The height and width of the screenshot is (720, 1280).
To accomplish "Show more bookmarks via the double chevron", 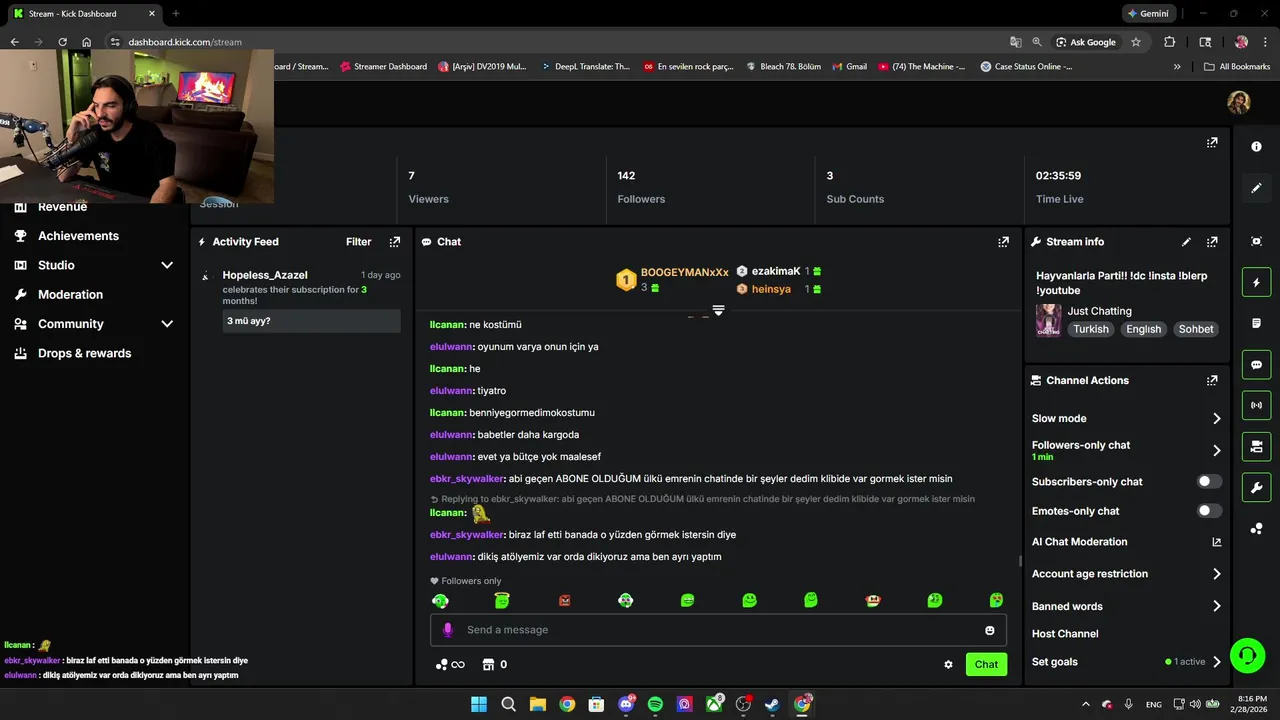I will click(1177, 67).
